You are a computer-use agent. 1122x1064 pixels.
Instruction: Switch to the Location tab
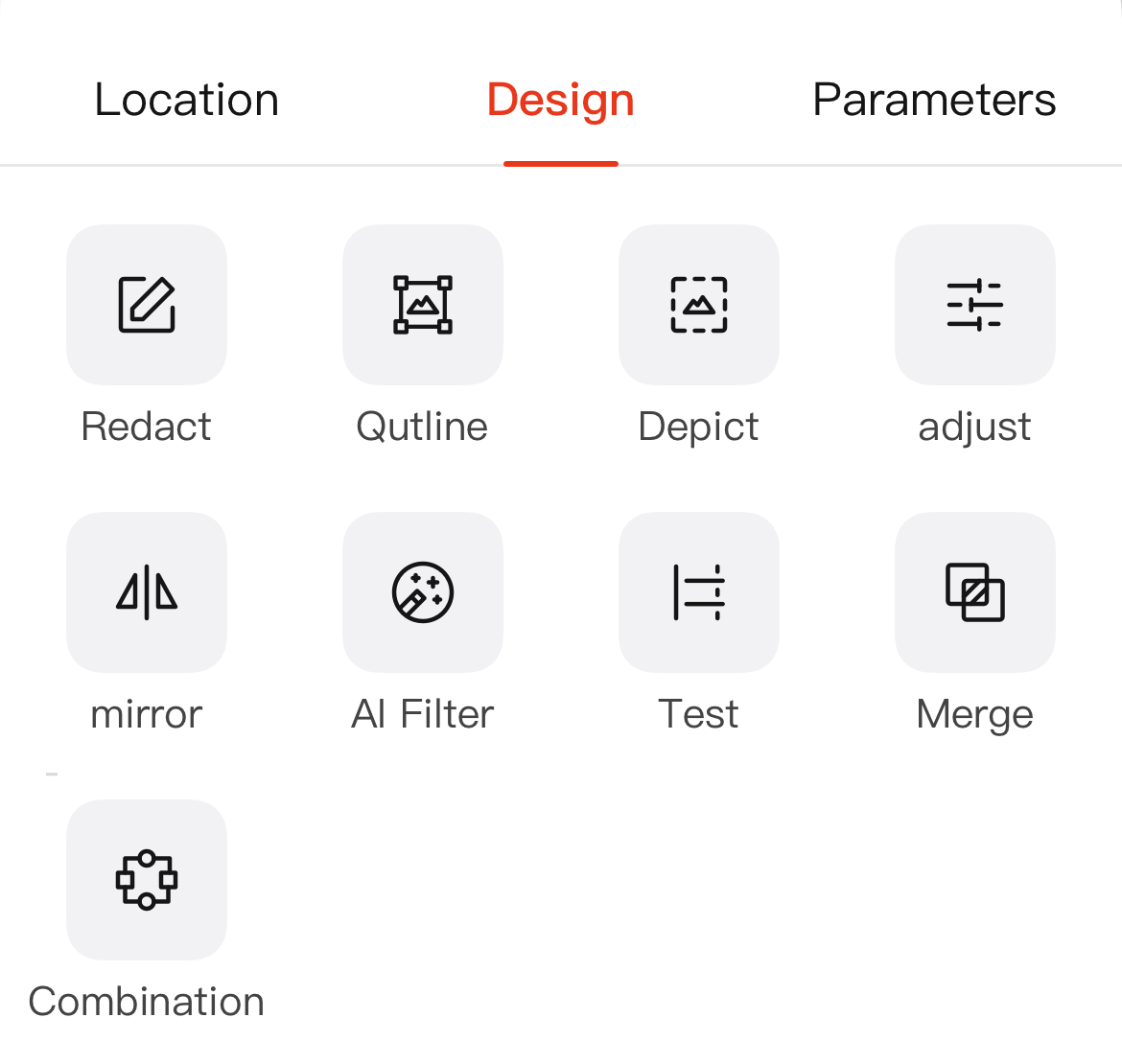[187, 101]
